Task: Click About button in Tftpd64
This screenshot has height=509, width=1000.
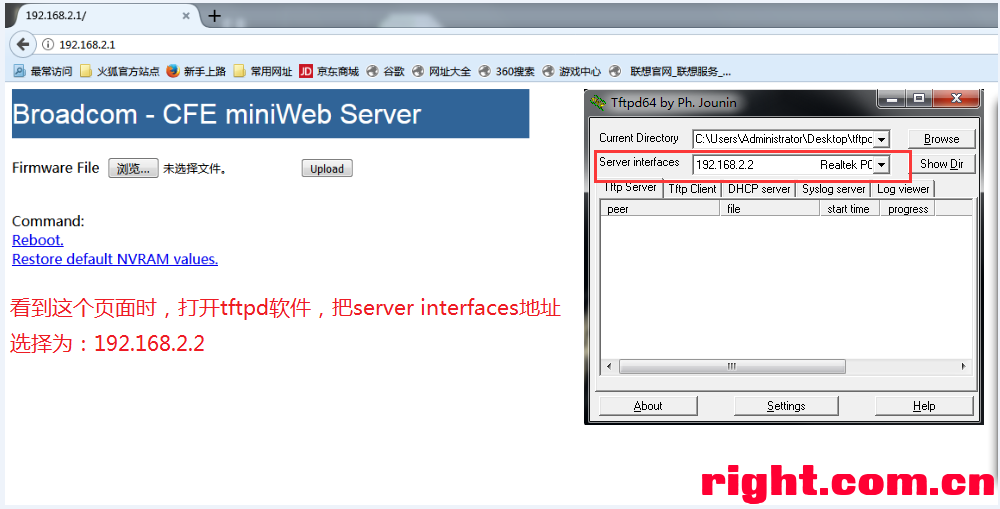Action: point(648,406)
